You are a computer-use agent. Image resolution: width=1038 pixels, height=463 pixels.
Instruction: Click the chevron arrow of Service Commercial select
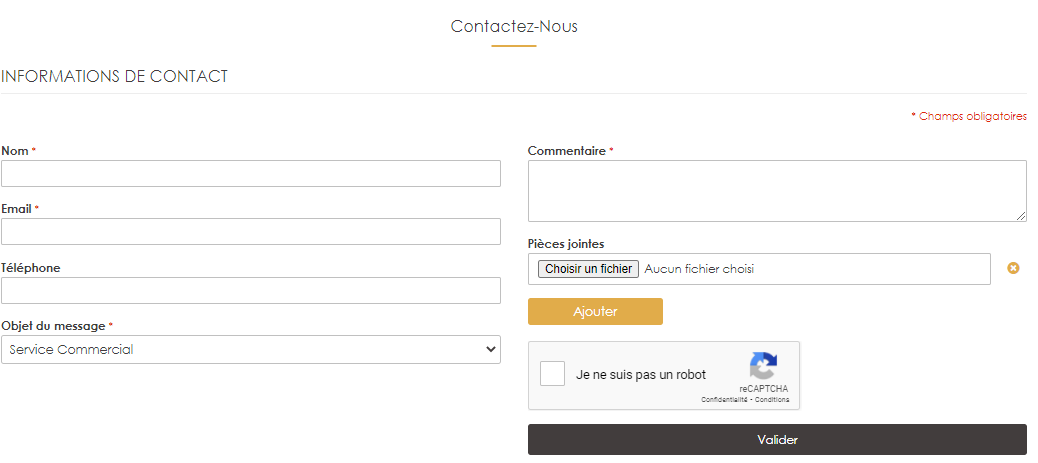click(491, 349)
